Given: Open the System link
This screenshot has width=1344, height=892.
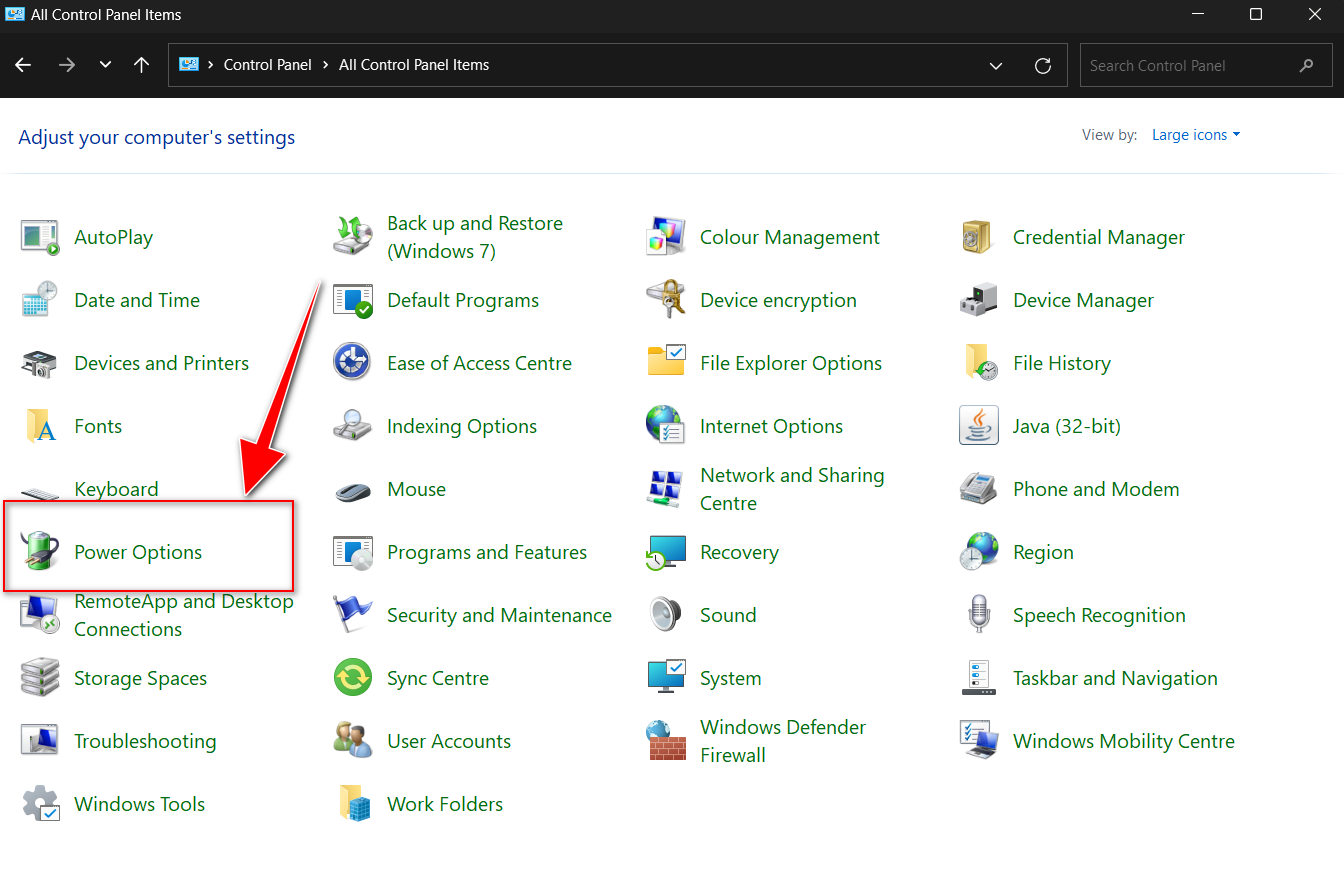Looking at the screenshot, I should (731, 679).
